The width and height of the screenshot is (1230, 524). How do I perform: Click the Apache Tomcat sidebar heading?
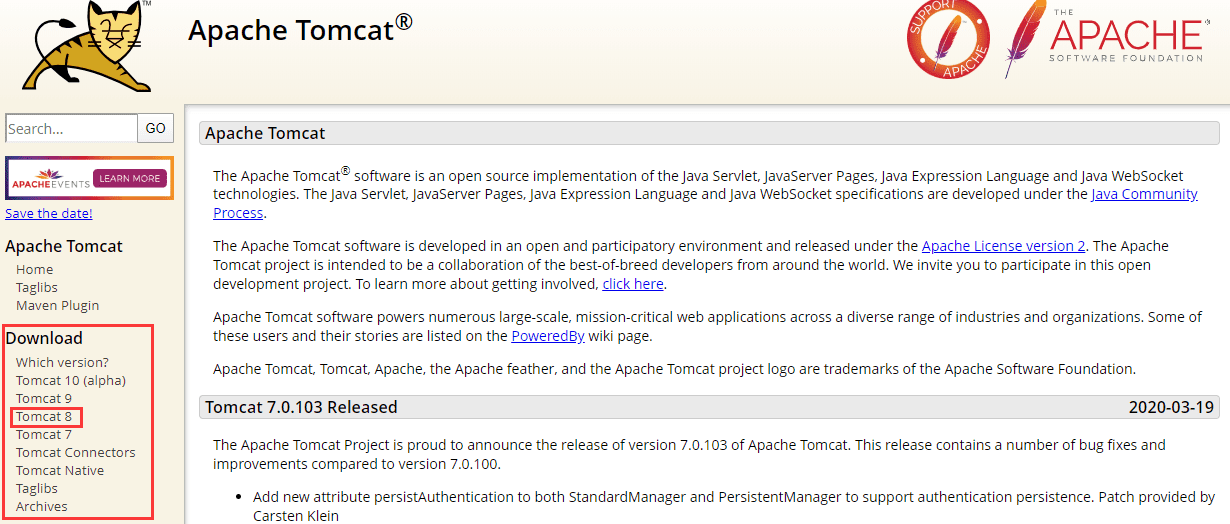pos(64,246)
